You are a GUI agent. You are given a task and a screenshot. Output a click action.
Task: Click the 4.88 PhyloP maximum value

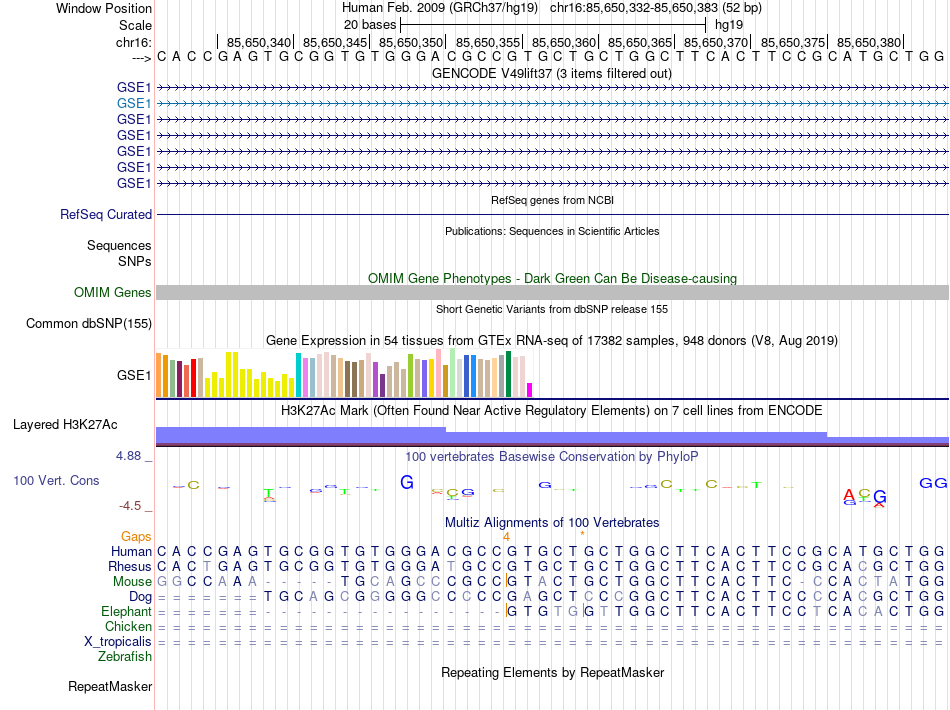pyautogui.click(x=128, y=456)
